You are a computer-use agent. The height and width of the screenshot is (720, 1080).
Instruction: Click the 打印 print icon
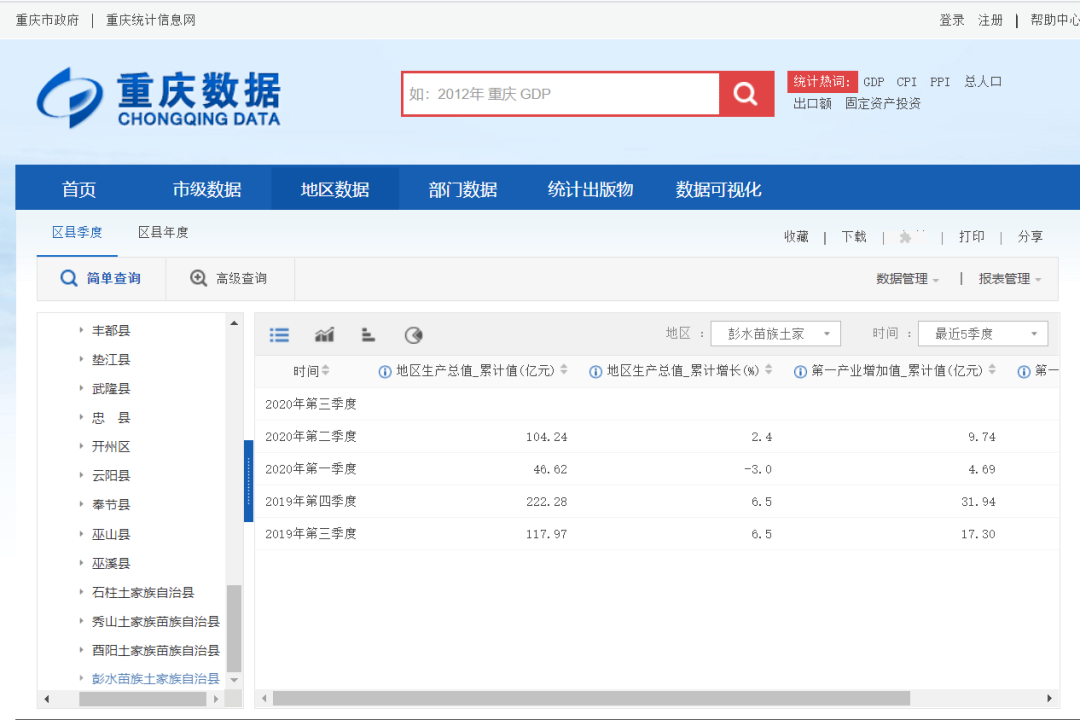972,237
